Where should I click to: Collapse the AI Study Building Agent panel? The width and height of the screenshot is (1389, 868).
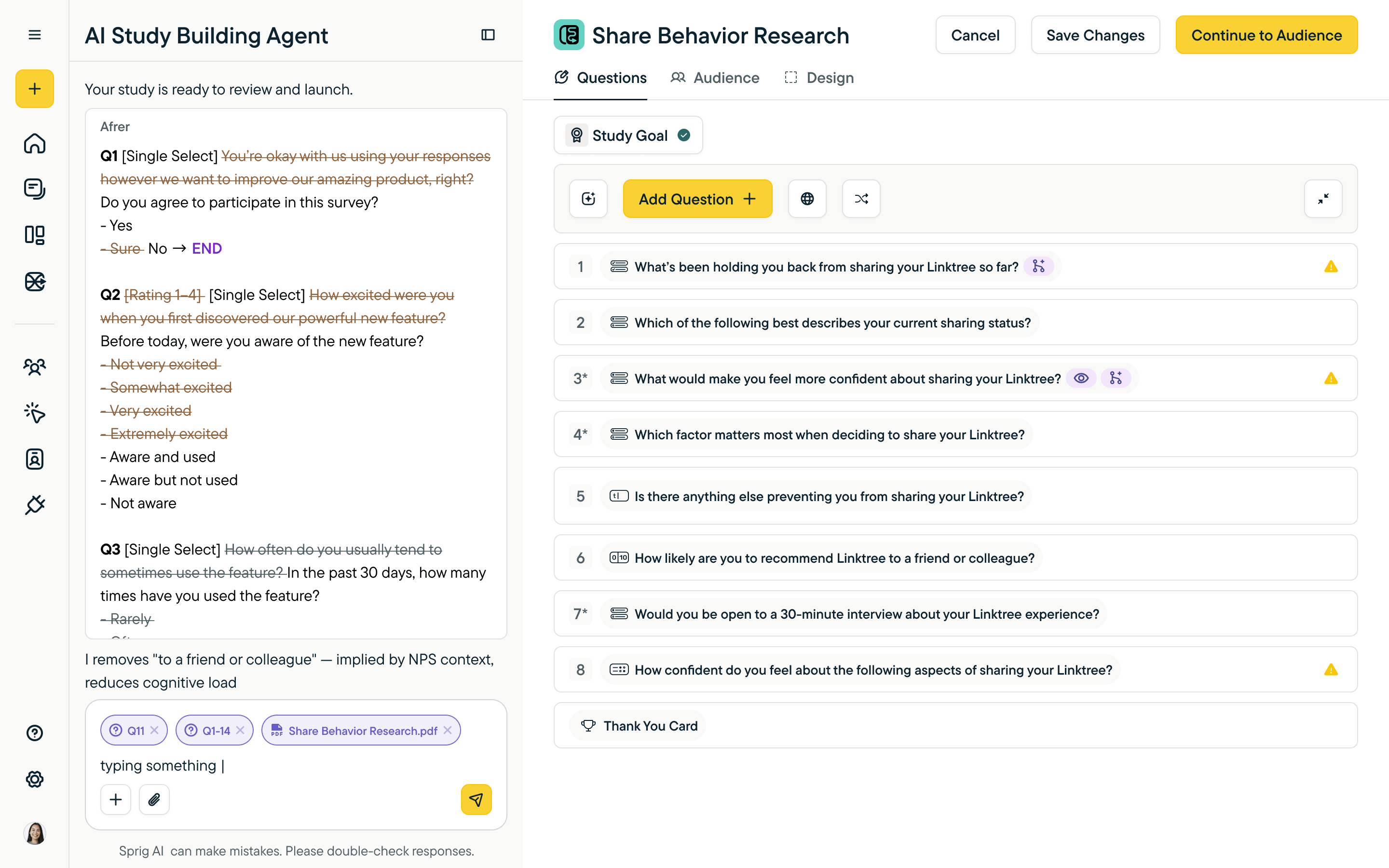[488, 35]
